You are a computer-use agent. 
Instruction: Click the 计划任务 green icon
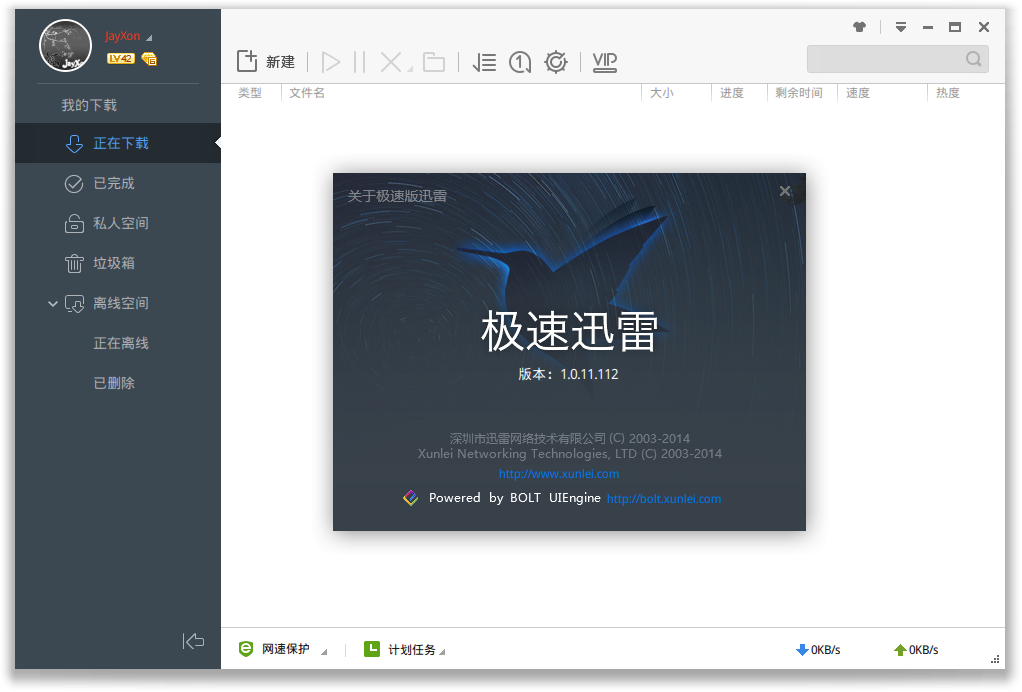coord(372,649)
